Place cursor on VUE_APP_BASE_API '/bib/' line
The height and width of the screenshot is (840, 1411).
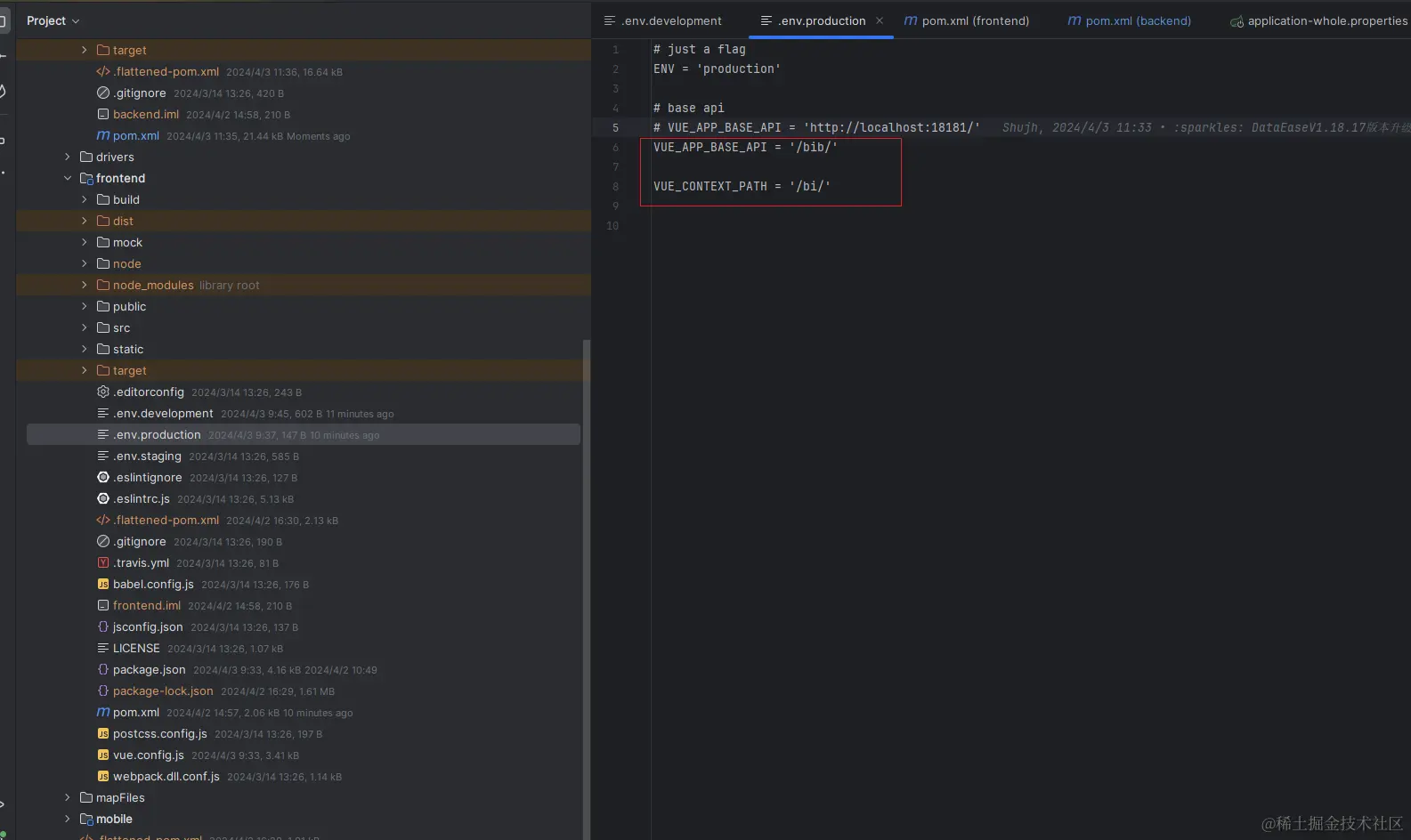745,147
